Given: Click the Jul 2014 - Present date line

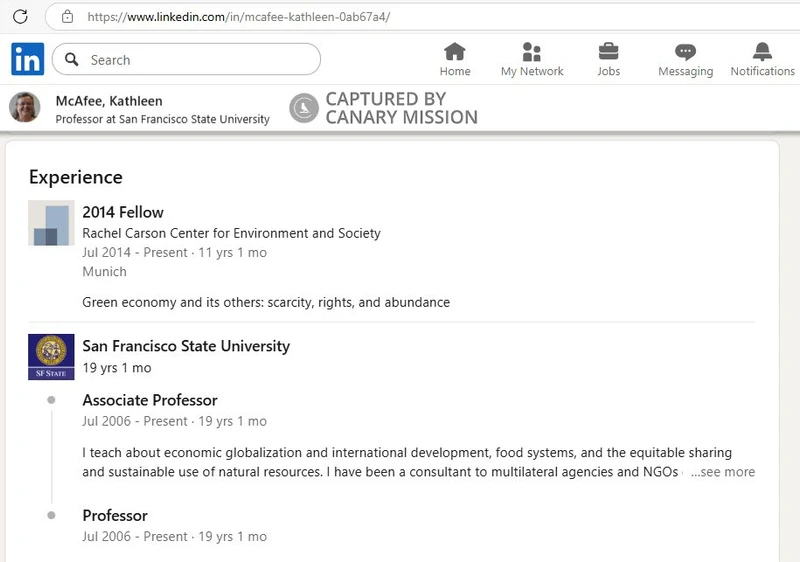Looking at the screenshot, I should [174, 252].
